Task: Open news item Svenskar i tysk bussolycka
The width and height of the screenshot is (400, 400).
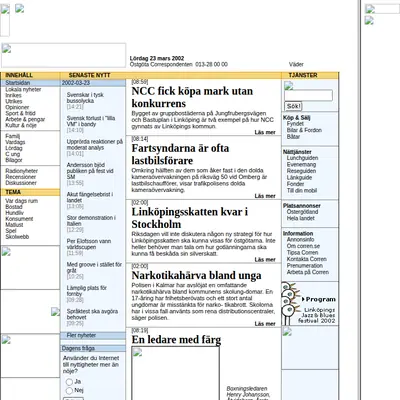Action: [85, 98]
